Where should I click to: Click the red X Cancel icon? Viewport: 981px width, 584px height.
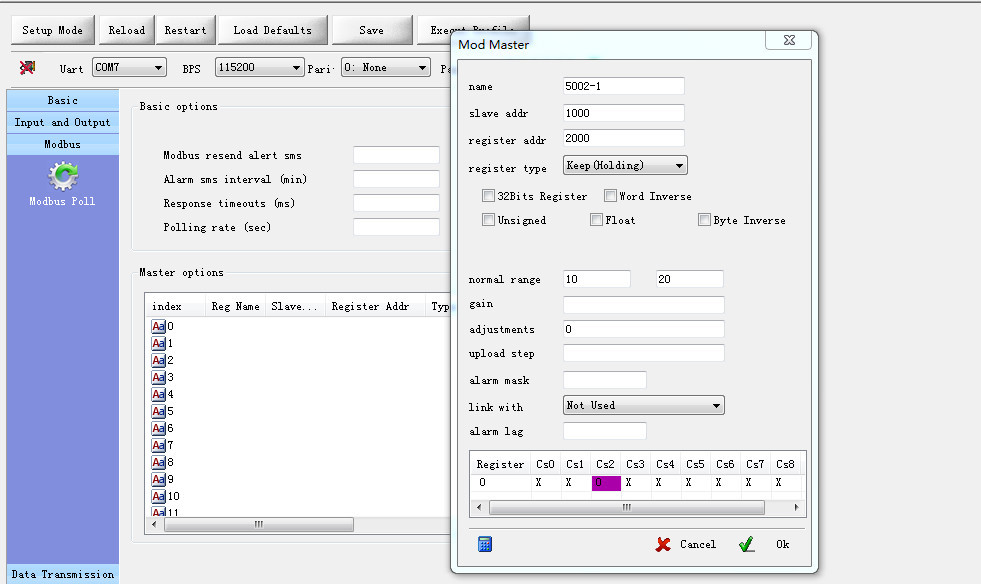(663, 545)
